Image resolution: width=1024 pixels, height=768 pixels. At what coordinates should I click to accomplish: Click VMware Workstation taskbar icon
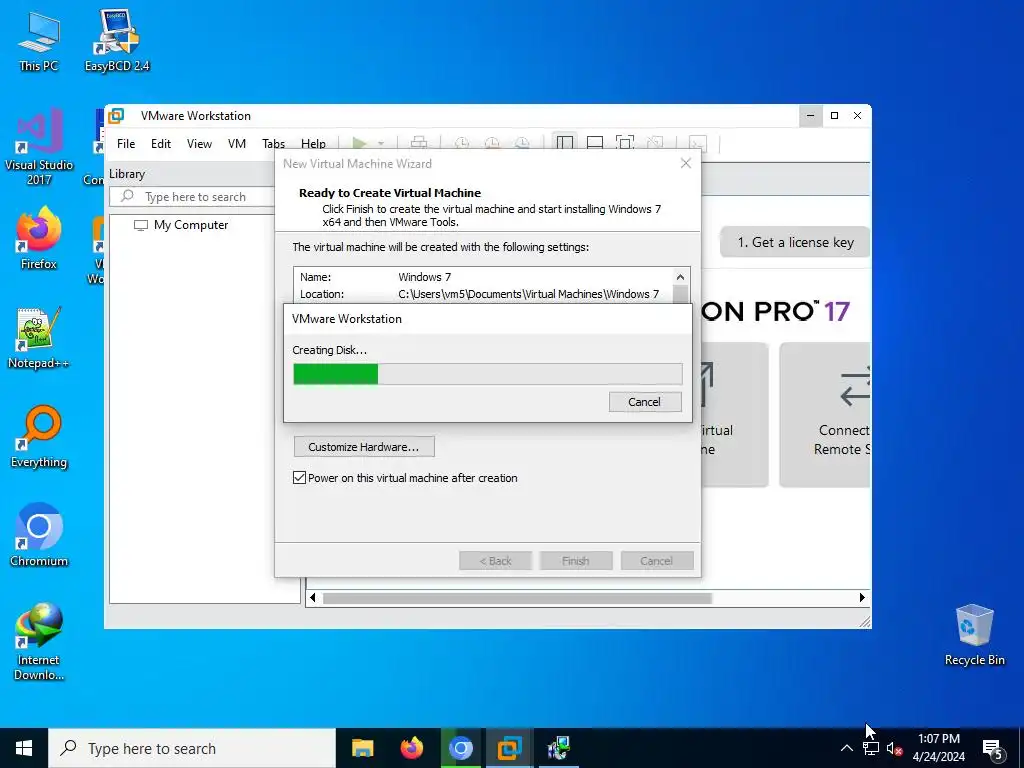click(x=509, y=748)
